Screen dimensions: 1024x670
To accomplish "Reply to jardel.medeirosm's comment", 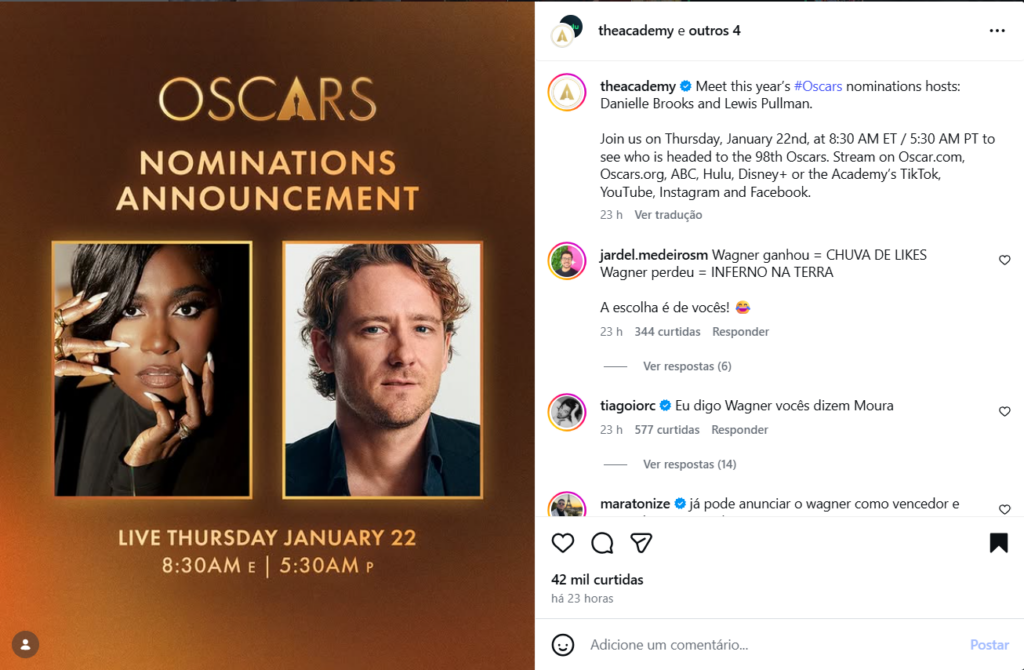I will click(740, 332).
